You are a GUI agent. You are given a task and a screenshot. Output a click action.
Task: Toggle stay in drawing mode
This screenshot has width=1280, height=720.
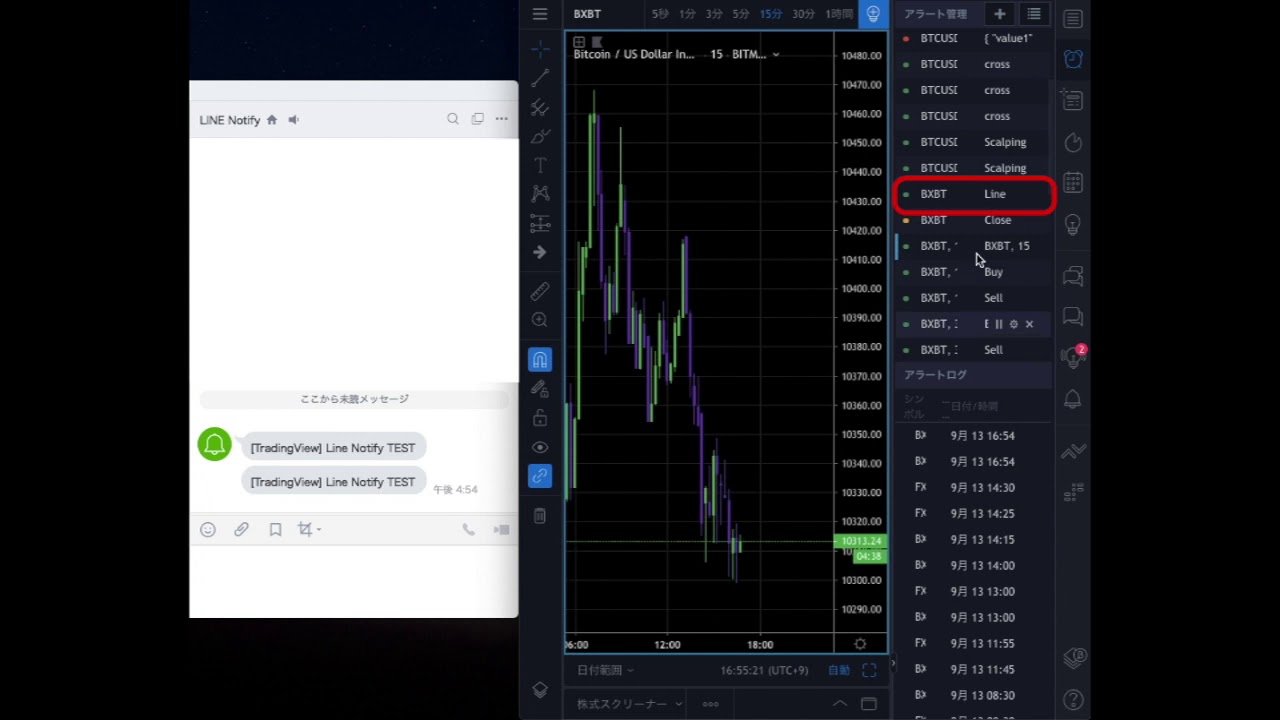(540, 388)
